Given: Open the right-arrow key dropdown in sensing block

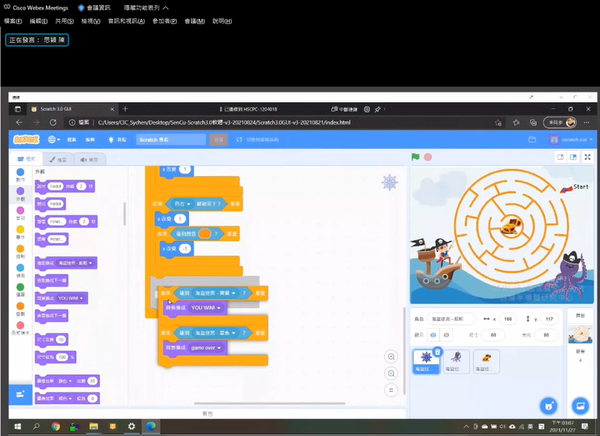Looking at the screenshot, I should click(x=182, y=204).
